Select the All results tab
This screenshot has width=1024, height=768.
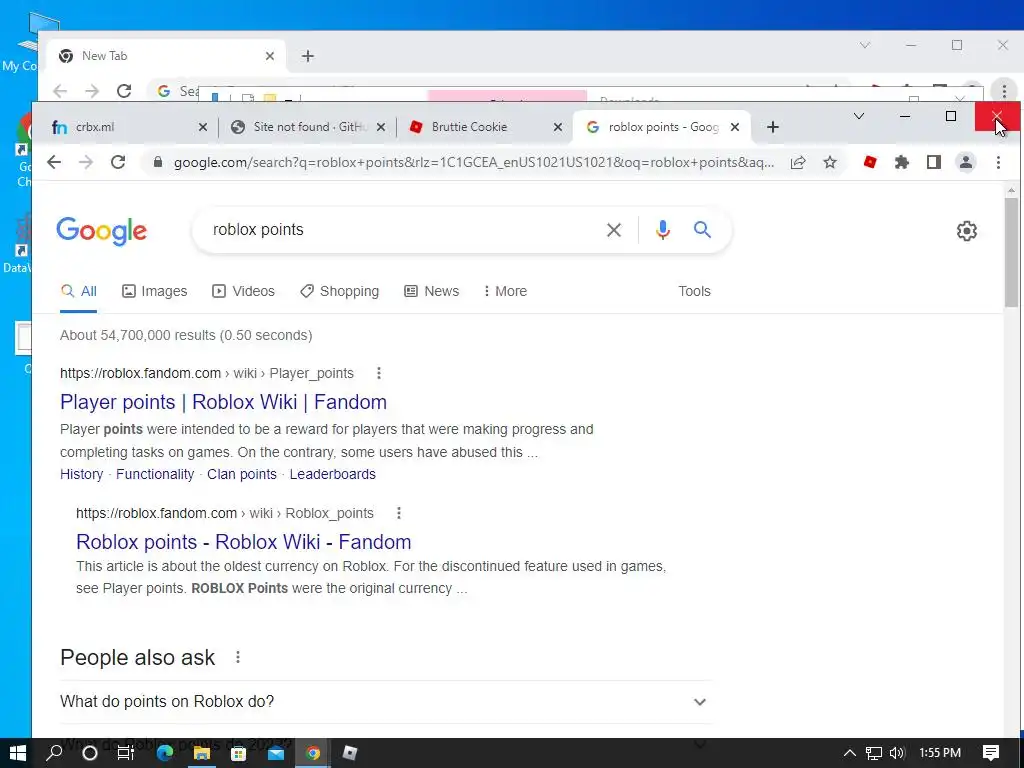click(78, 291)
